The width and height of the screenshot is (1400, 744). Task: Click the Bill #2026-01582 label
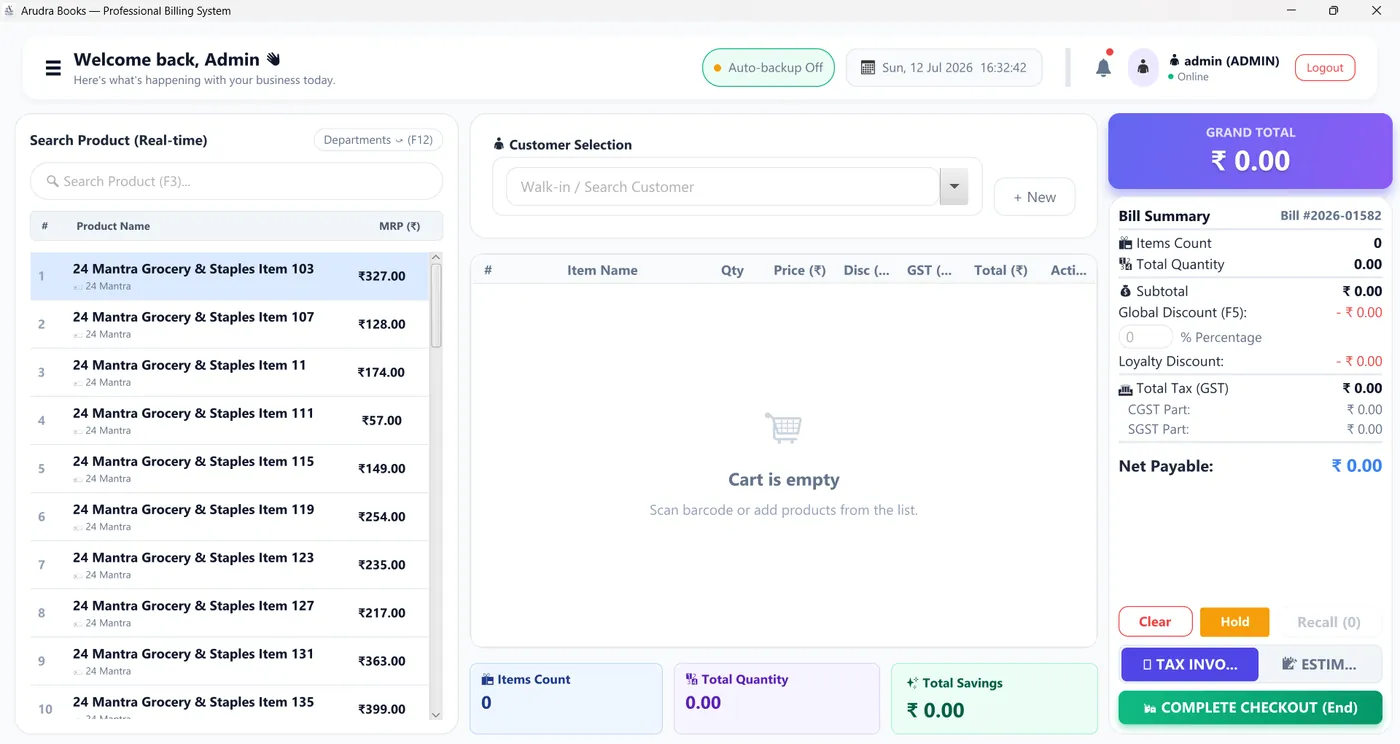point(1331,215)
